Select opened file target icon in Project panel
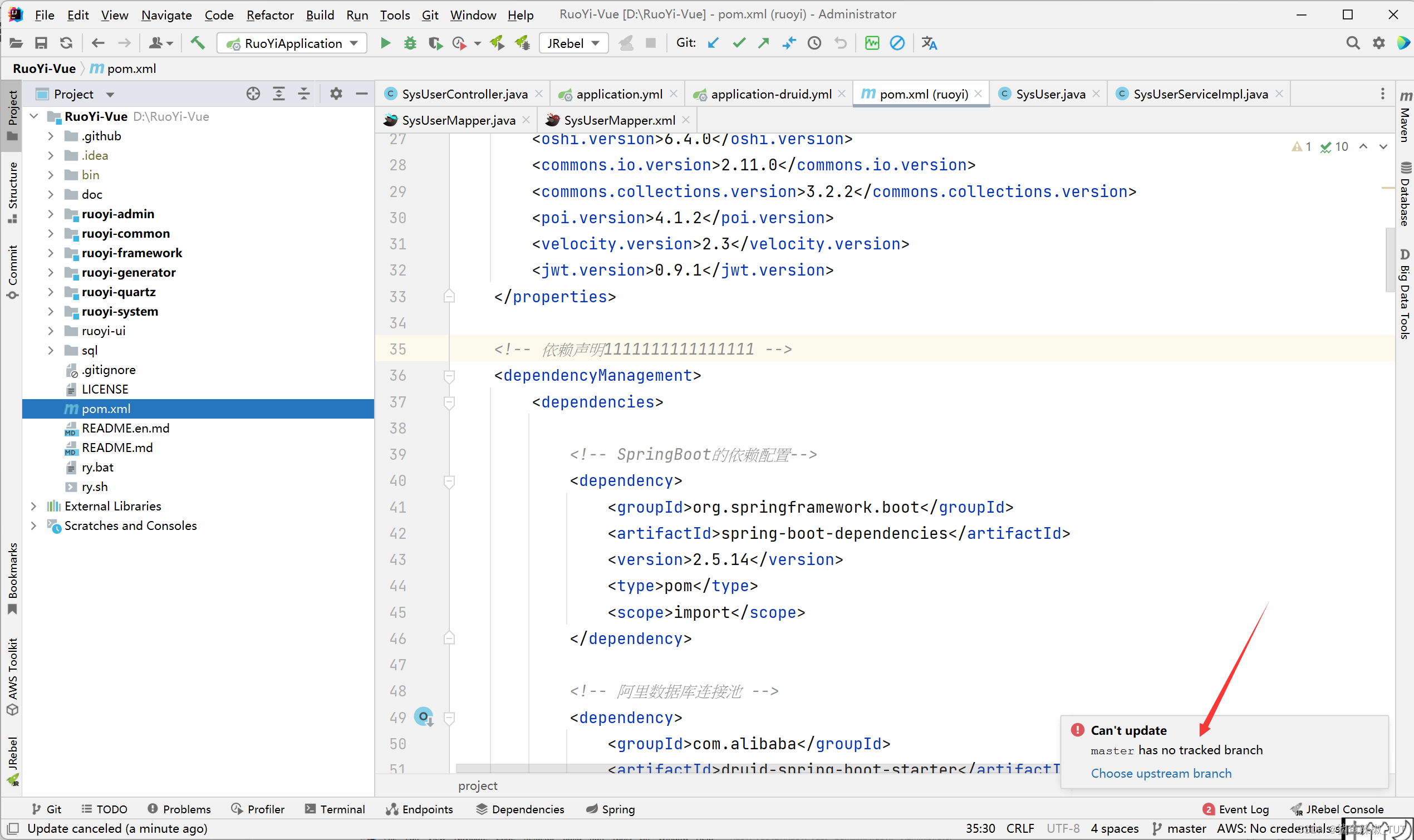1414x840 pixels. tap(253, 94)
